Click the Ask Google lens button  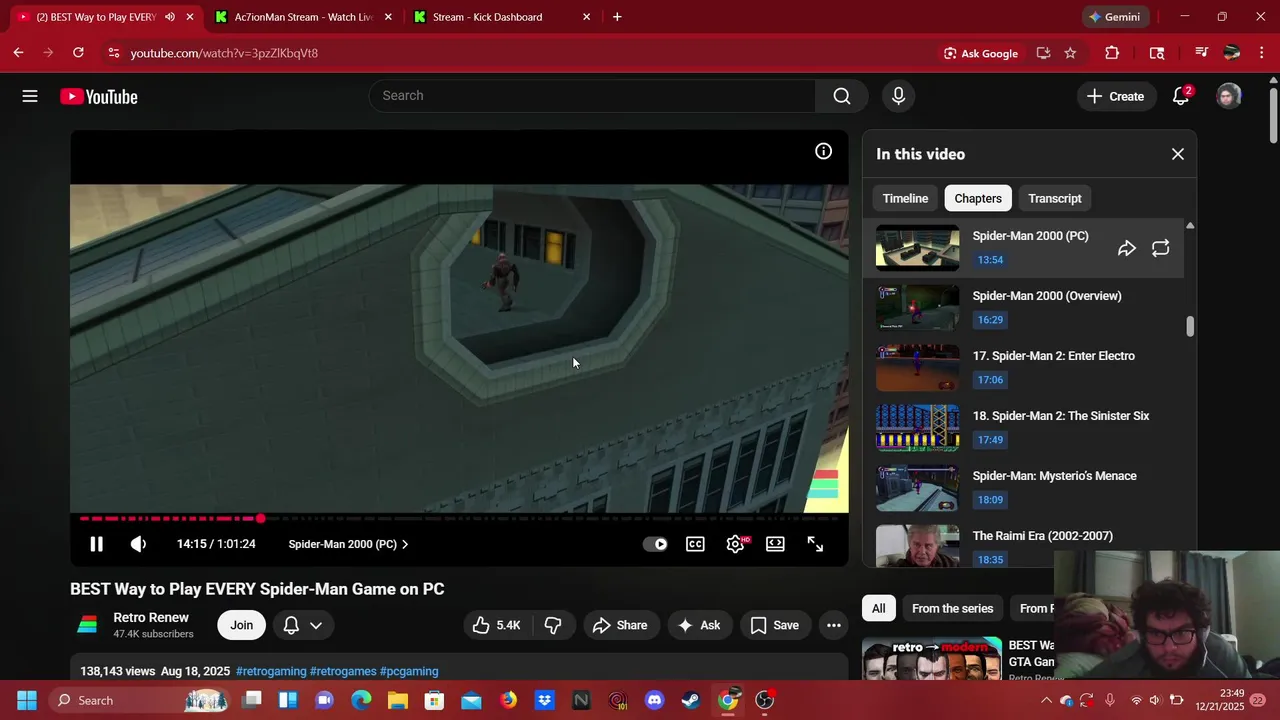point(981,53)
